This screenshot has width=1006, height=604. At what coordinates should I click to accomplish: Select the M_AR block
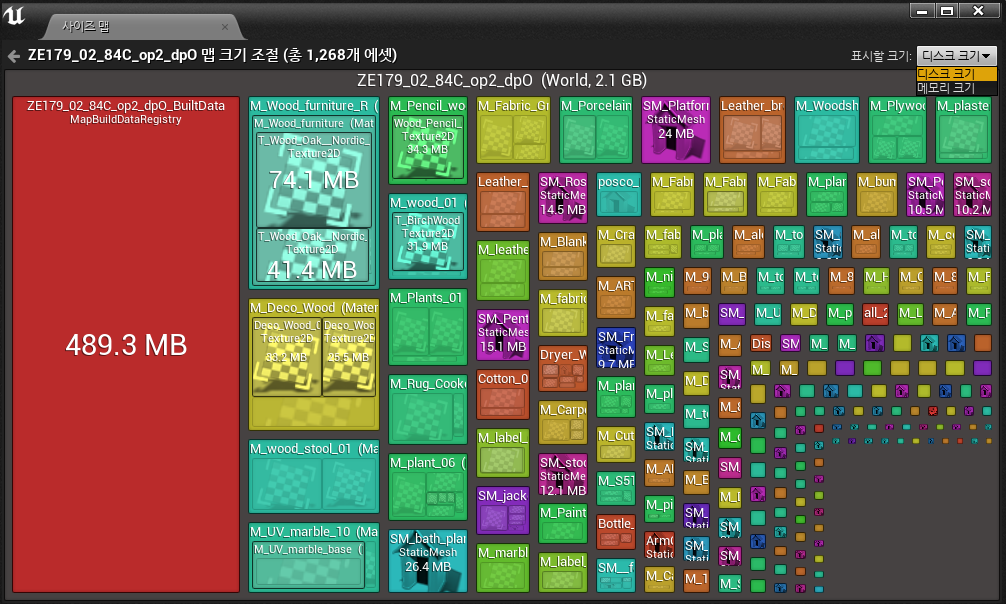(616, 297)
